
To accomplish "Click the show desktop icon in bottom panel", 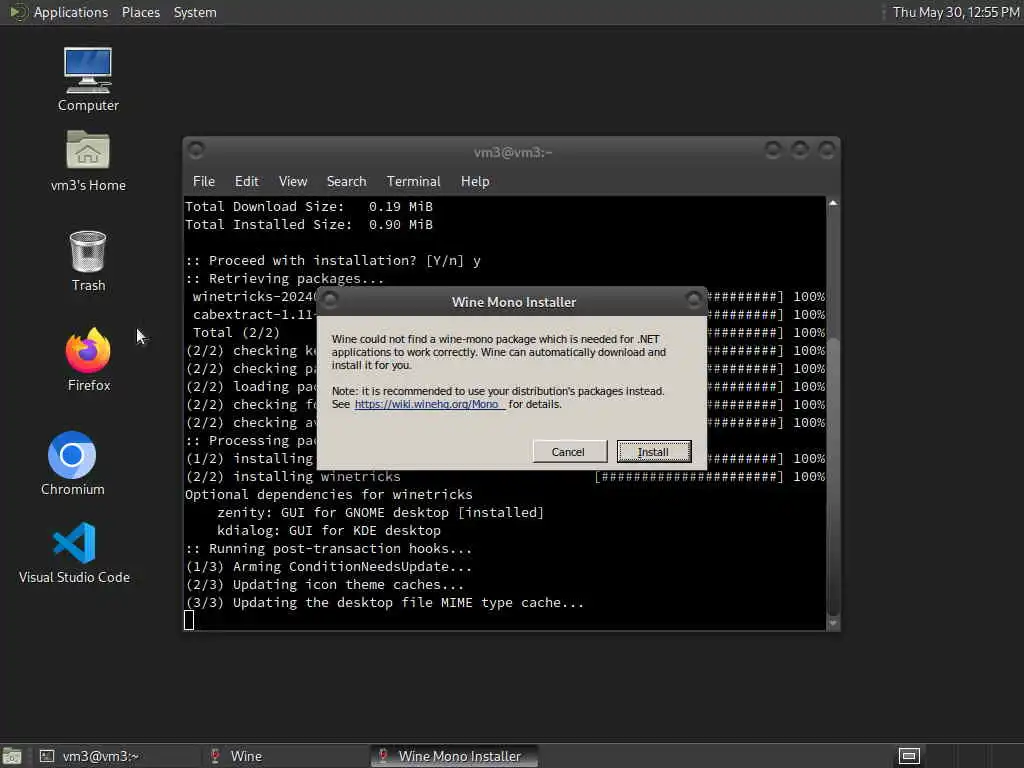I will pyautogui.click(x=12, y=756).
